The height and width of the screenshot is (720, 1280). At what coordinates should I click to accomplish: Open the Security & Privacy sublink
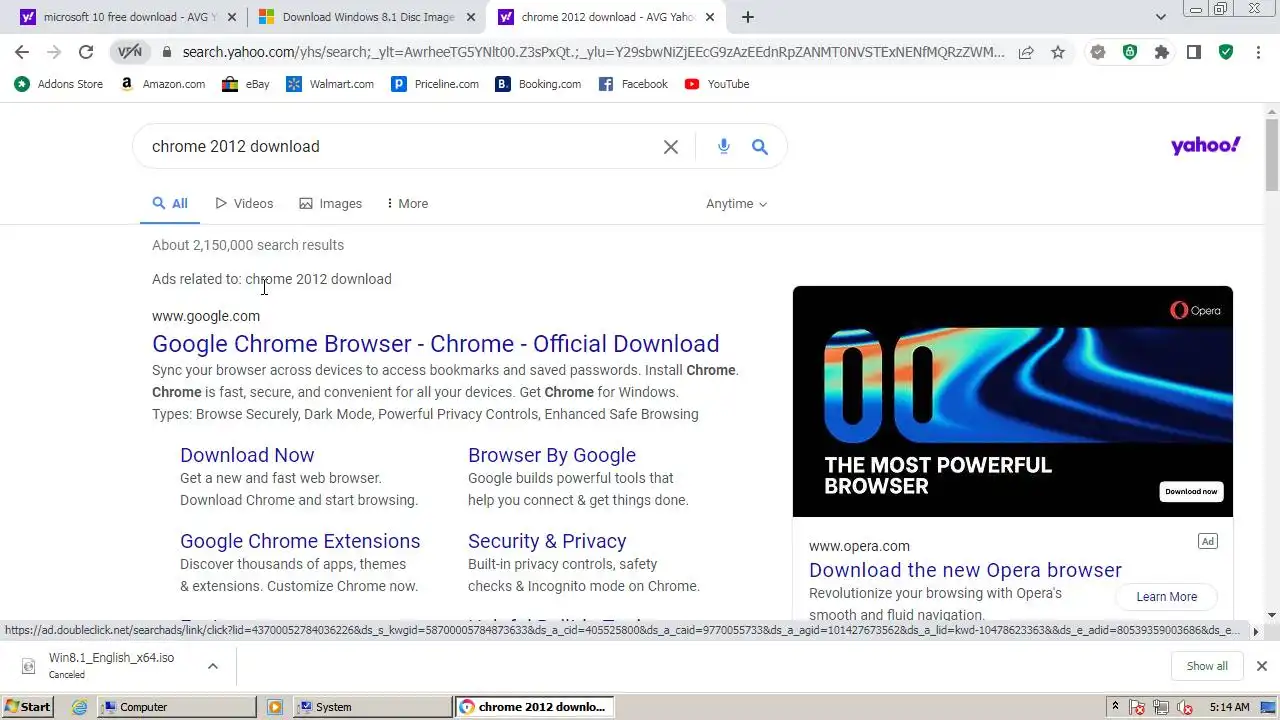point(547,541)
